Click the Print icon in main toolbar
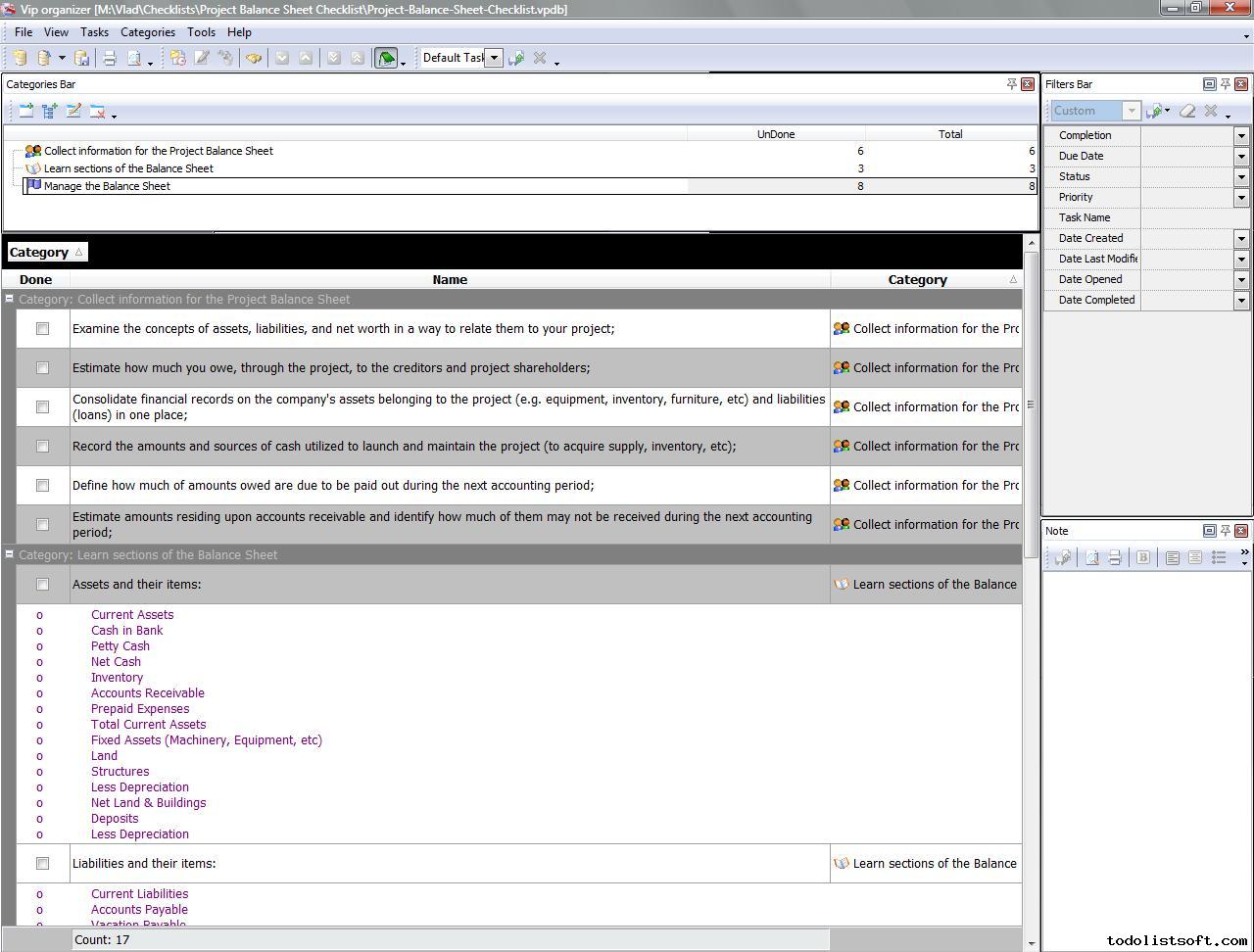The width and height of the screenshot is (1254, 952). 110,59
